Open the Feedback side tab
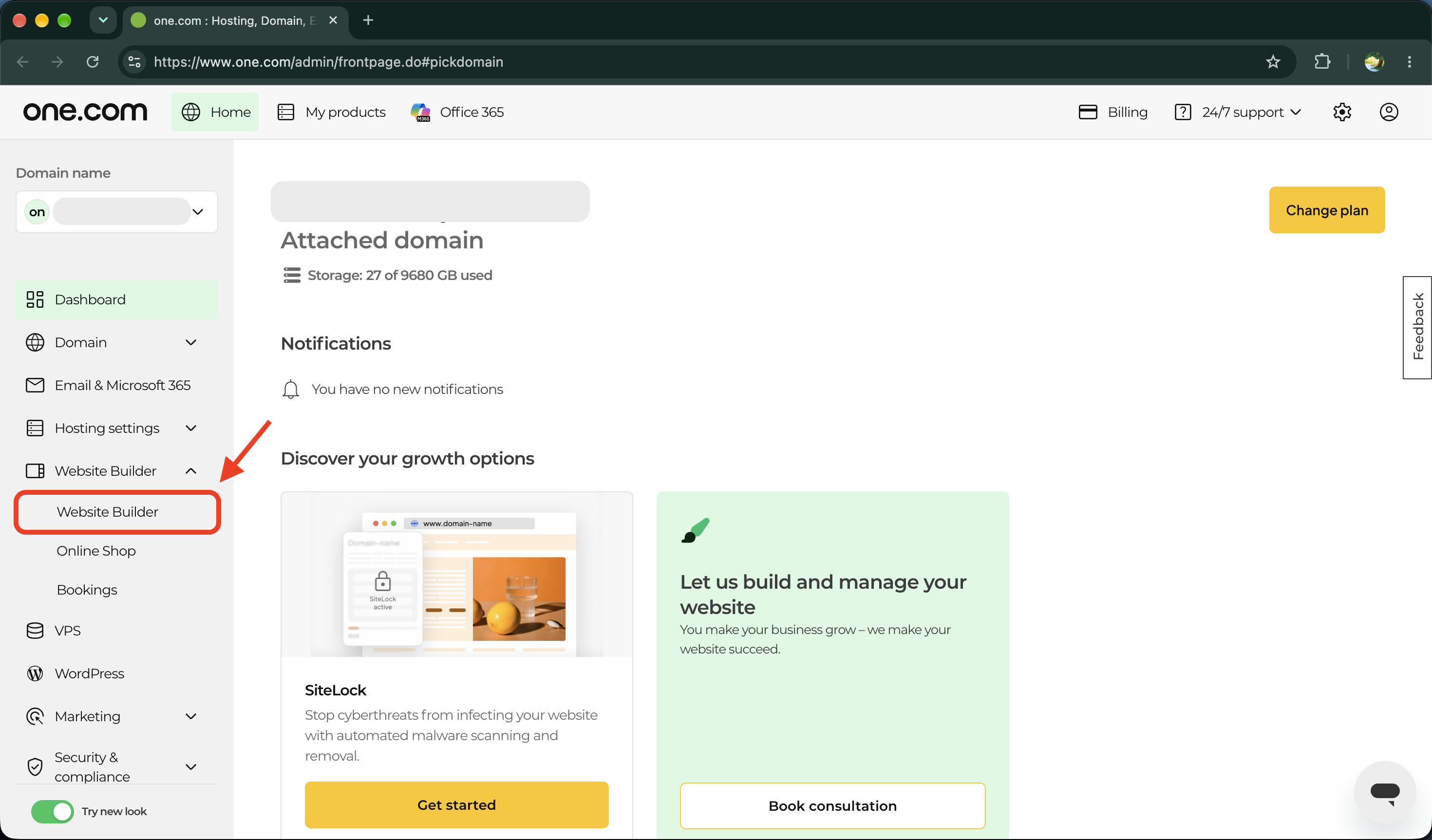 click(1417, 327)
